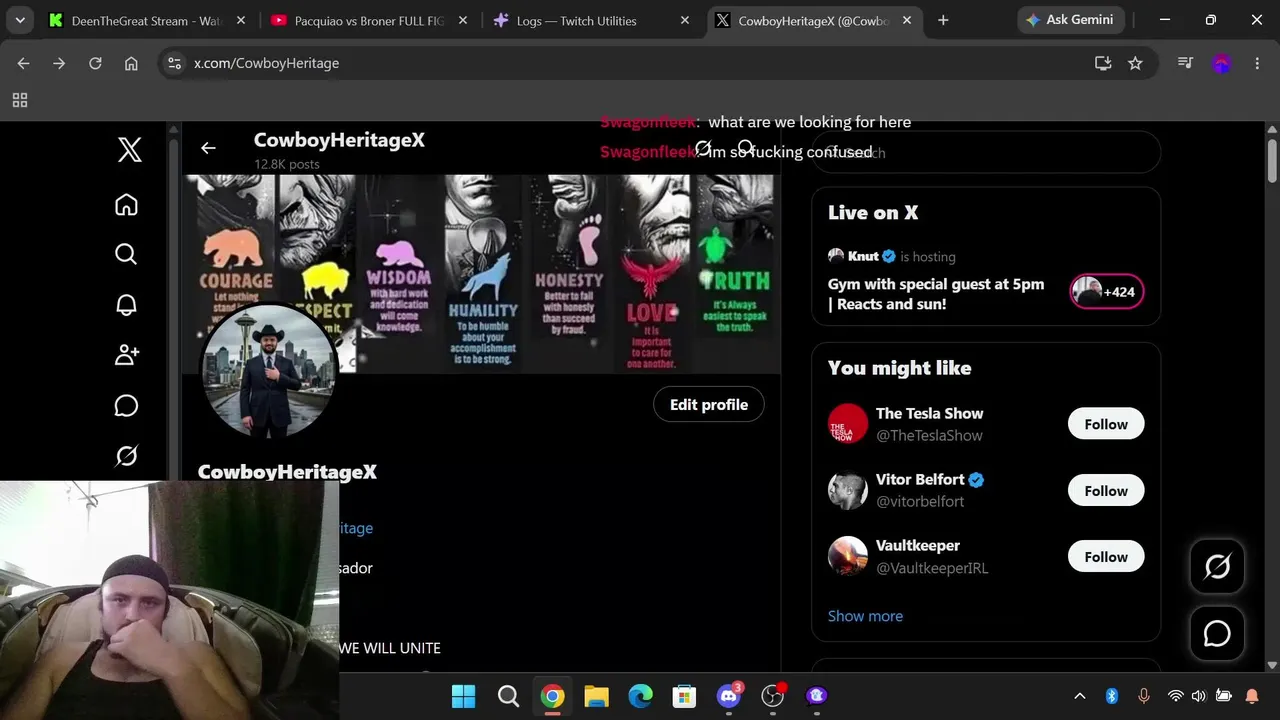Open Explore search in the X sidebar
Image resolution: width=1280 pixels, height=720 pixels.
[x=126, y=254]
